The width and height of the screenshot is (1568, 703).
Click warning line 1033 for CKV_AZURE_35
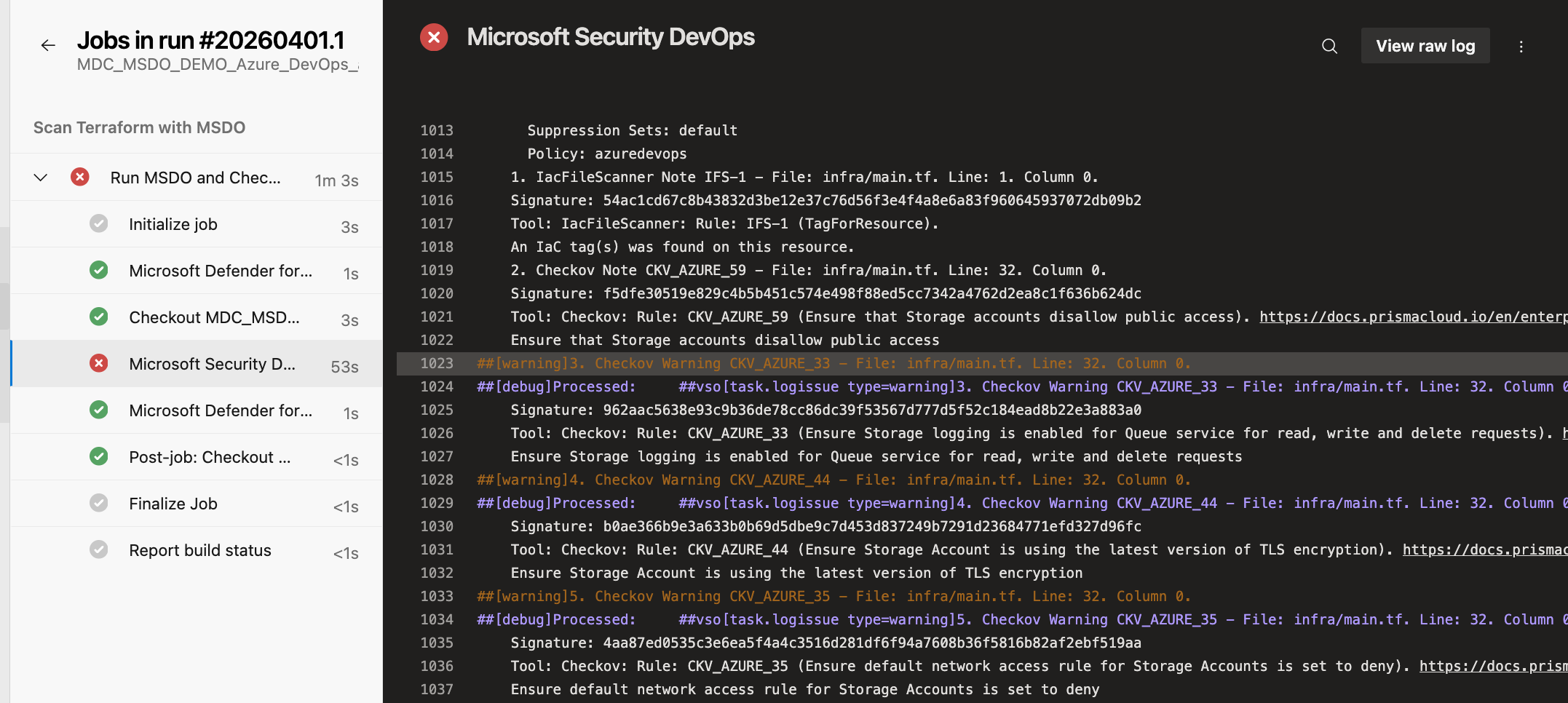click(x=834, y=596)
